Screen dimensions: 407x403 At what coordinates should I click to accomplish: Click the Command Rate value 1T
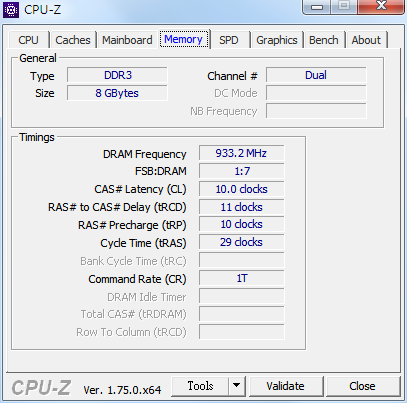(x=242, y=278)
